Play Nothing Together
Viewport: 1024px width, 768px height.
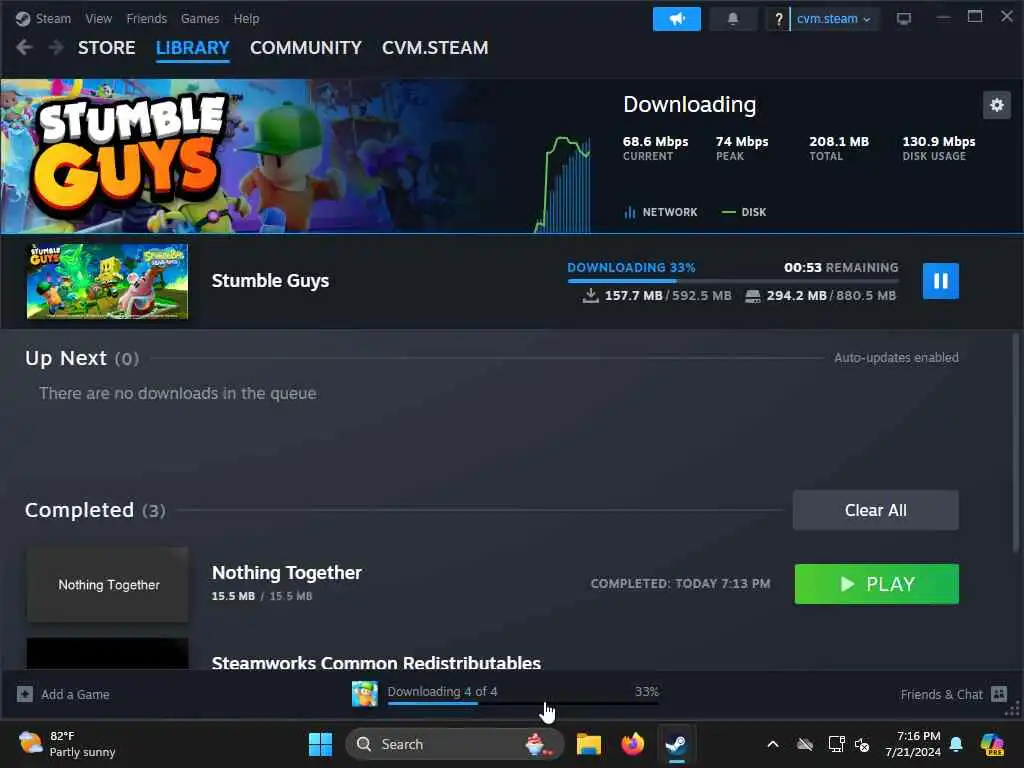pos(876,584)
